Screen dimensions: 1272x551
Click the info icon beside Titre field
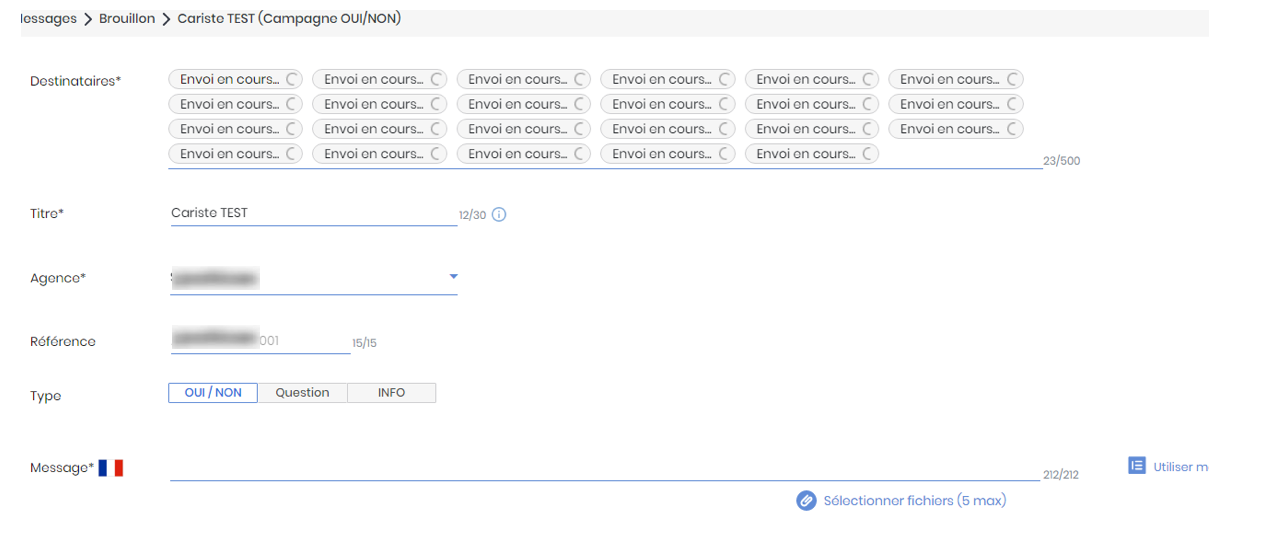point(499,214)
